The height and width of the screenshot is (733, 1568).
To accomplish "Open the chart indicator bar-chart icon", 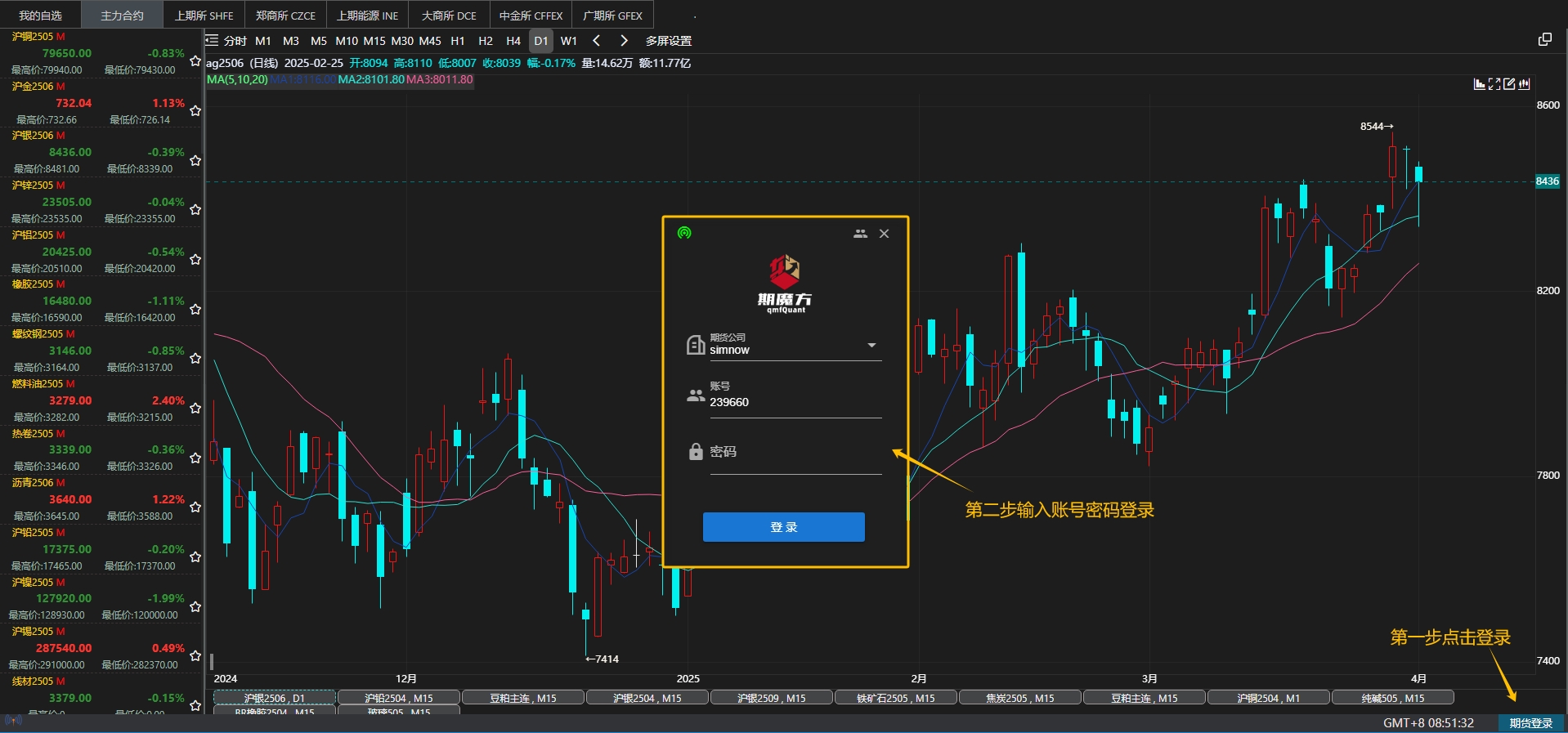I will point(1479,84).
